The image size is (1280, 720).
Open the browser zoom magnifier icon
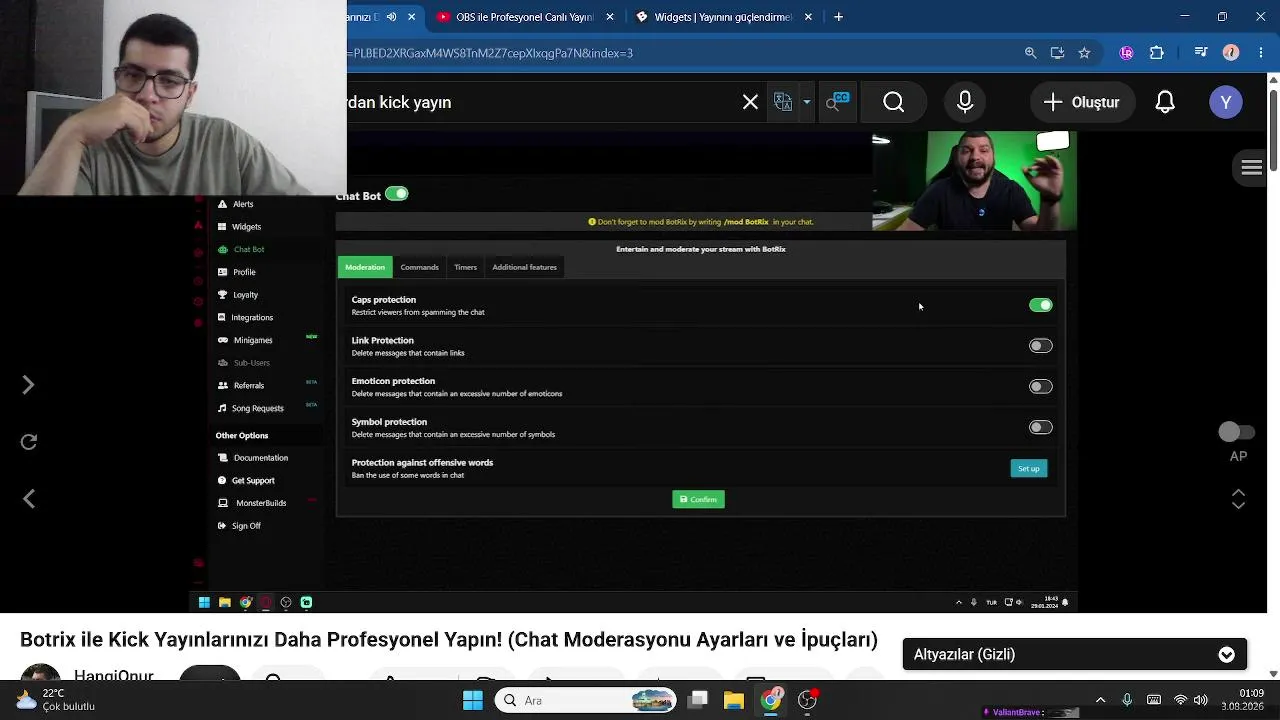pyautogui.click(x=1030, y=53)
